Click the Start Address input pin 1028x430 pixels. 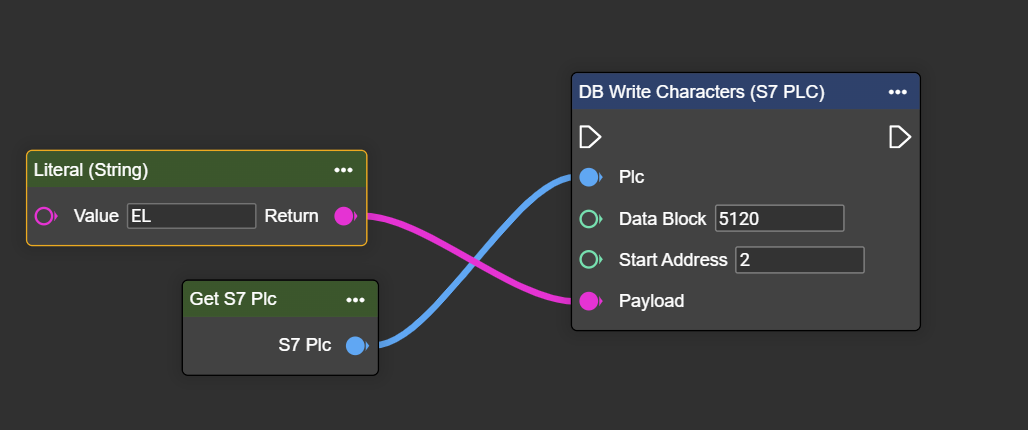coord(589,259)
